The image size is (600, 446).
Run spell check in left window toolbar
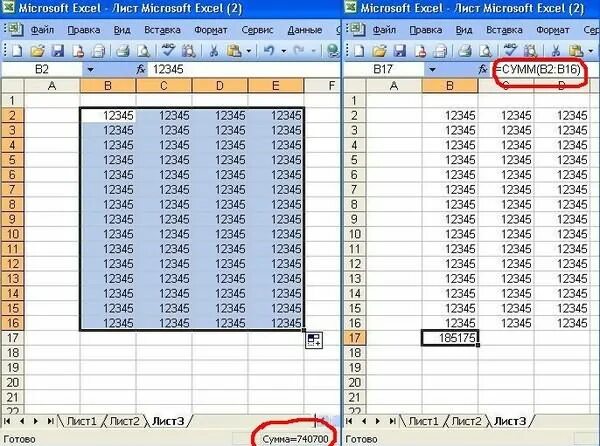pos(168,50)
